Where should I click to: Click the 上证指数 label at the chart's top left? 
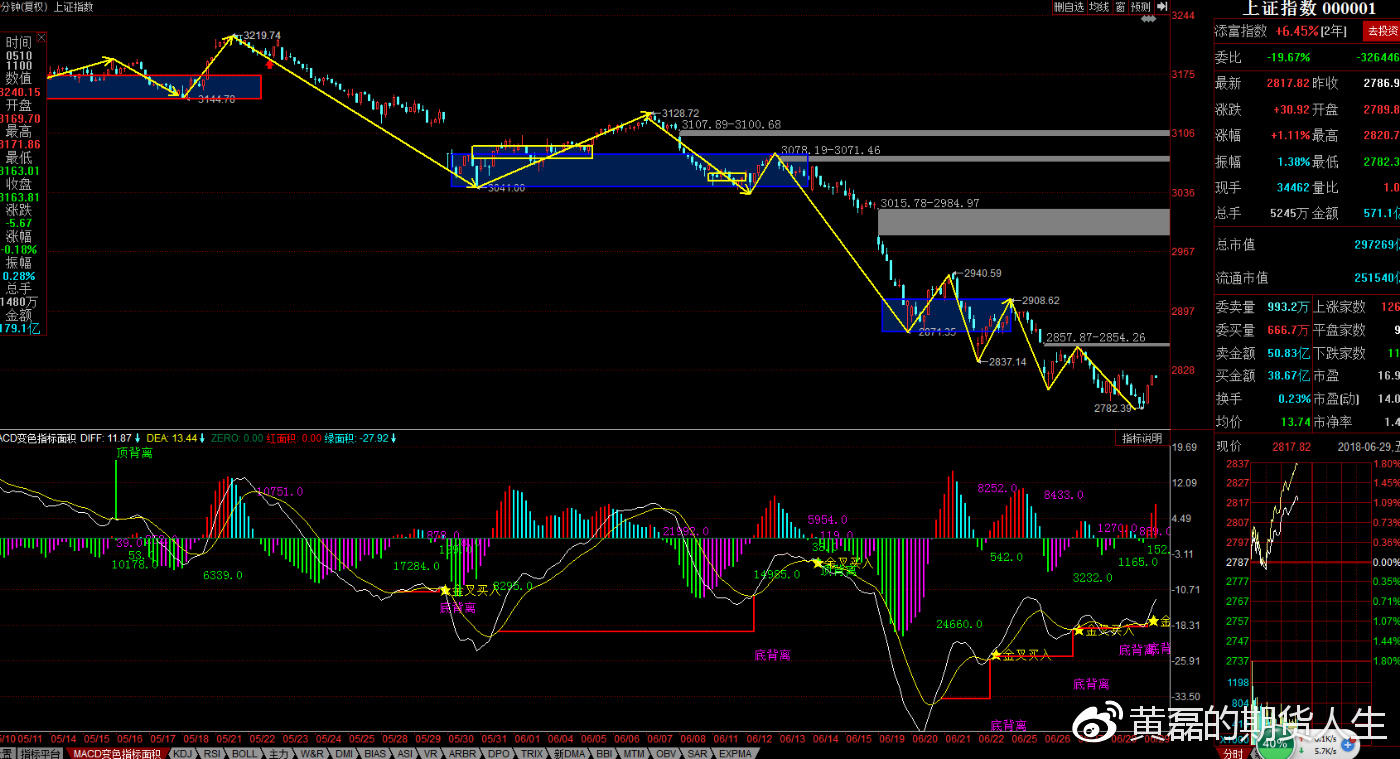click(x=73, y=6)
